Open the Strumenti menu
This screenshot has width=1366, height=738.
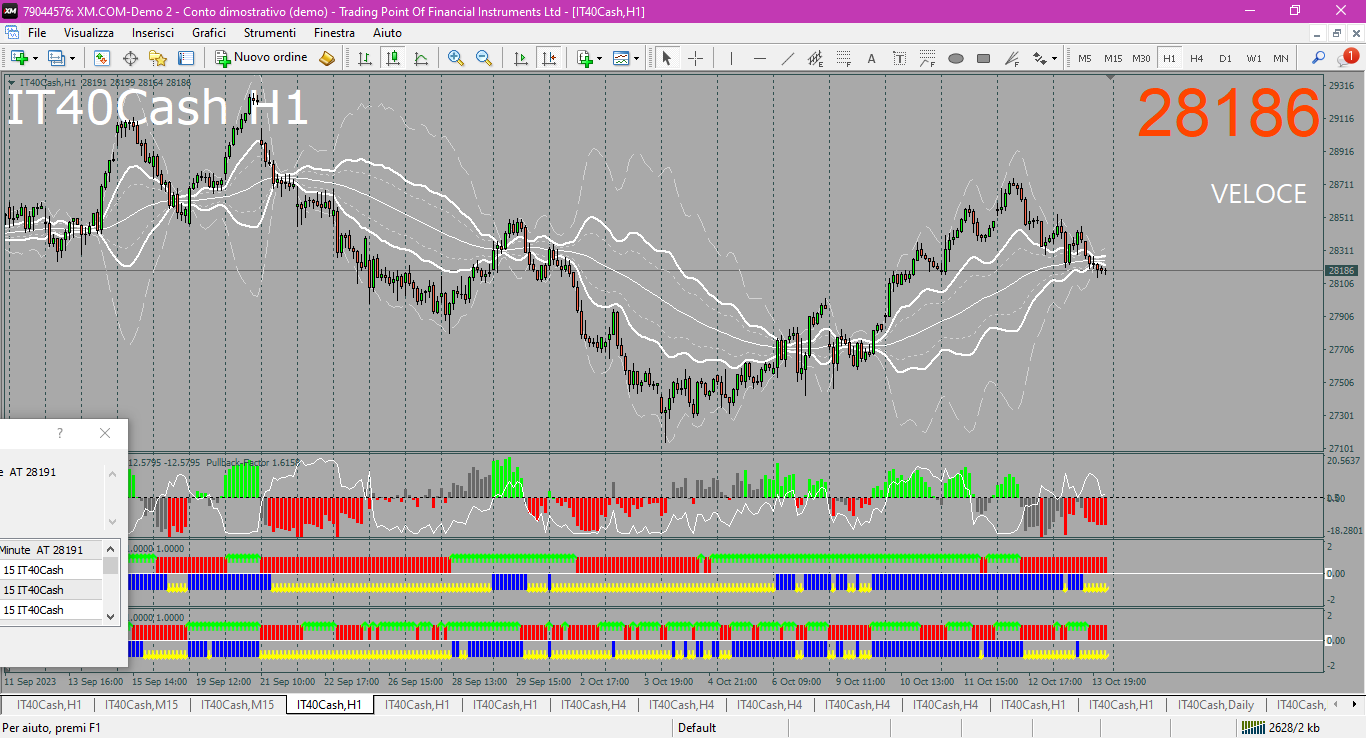(x=270, y=33)
